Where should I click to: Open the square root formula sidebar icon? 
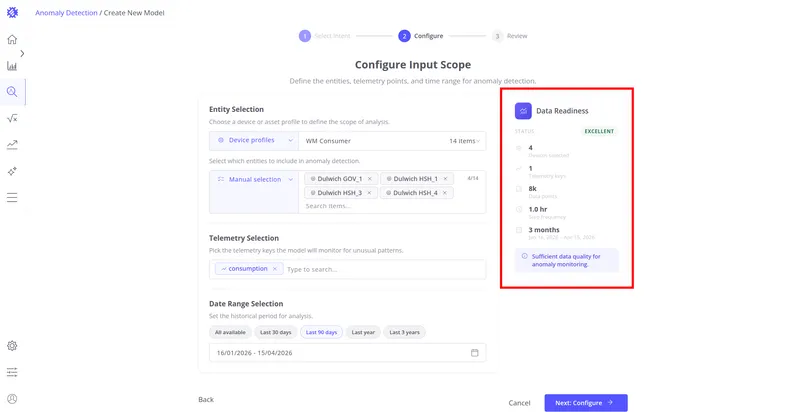pyautogui.click(x=12, y=118)
